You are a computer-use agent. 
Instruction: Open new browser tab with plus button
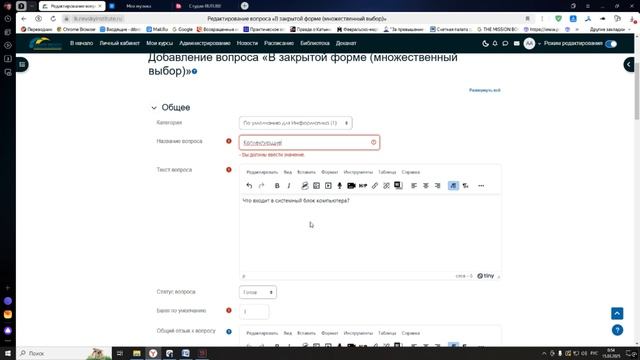coord(244,6)
